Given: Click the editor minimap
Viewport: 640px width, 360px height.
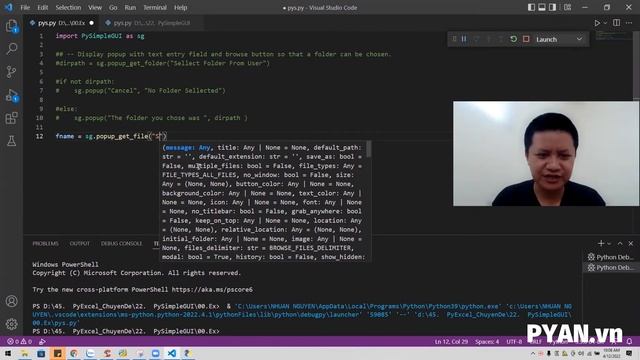Looking at the screenshot, I should [613, 36].
